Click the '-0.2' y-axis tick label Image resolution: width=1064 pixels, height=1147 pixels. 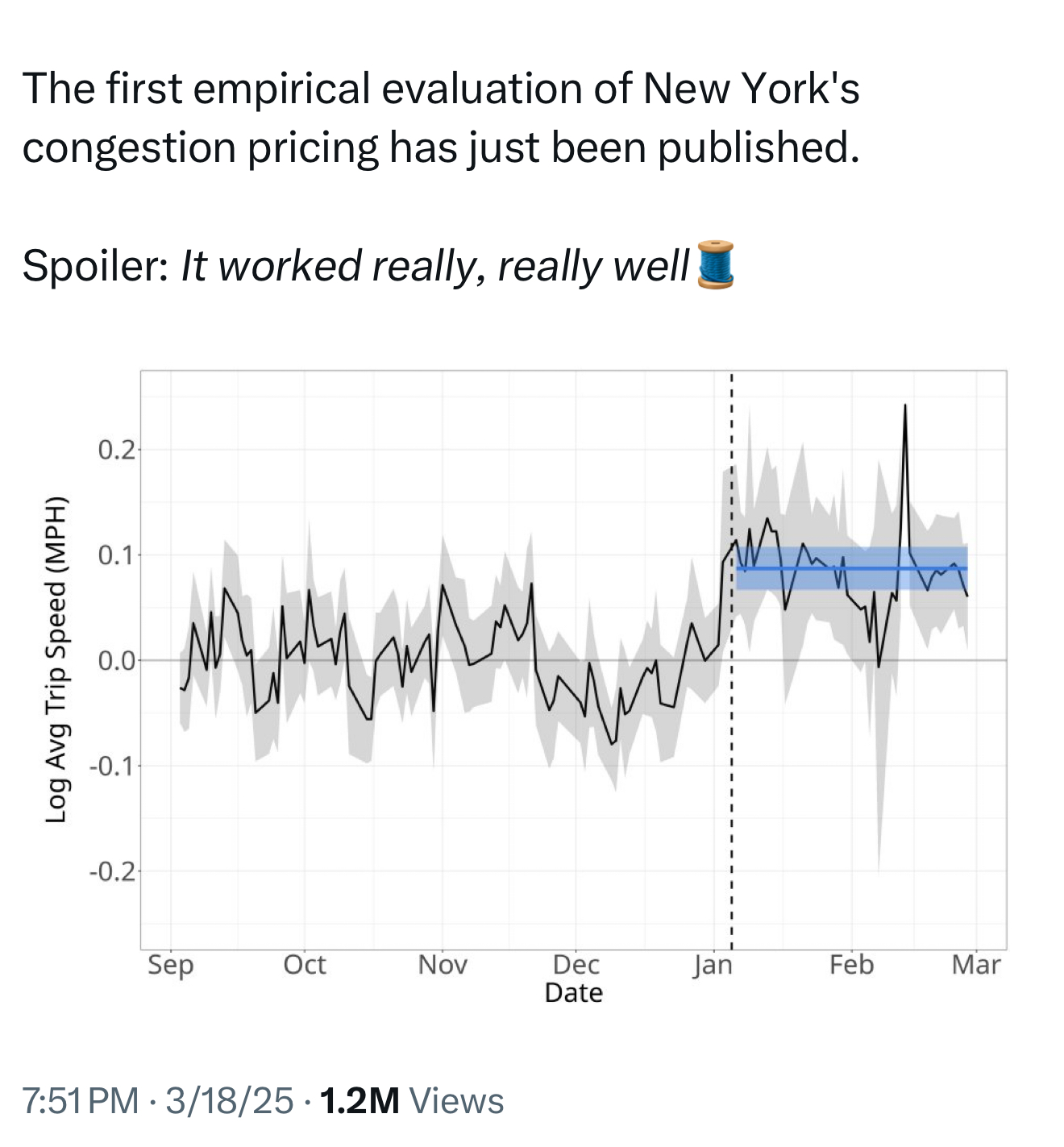[x=113, y=871]
